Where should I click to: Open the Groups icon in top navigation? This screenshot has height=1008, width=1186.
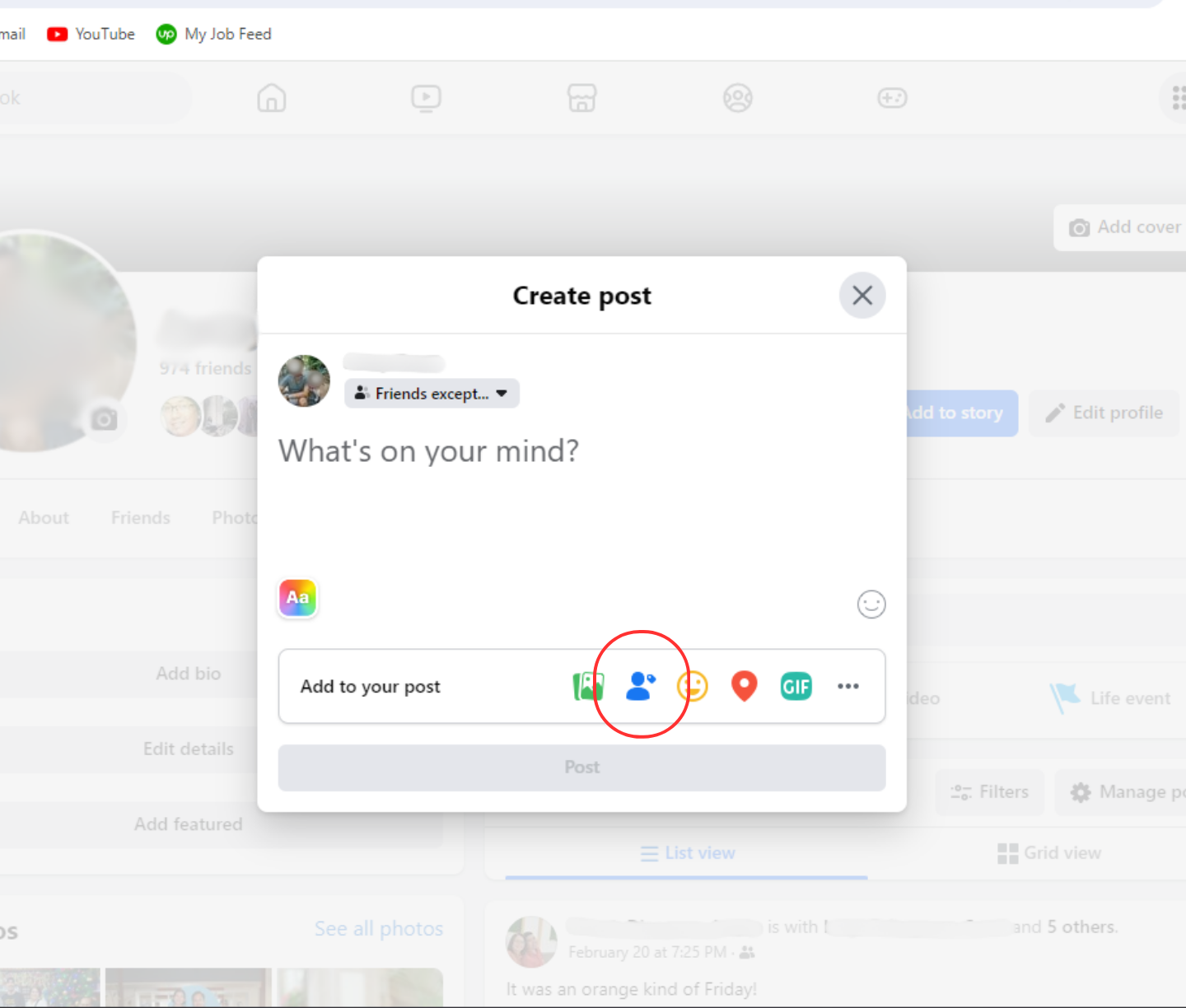pos(738,98)
